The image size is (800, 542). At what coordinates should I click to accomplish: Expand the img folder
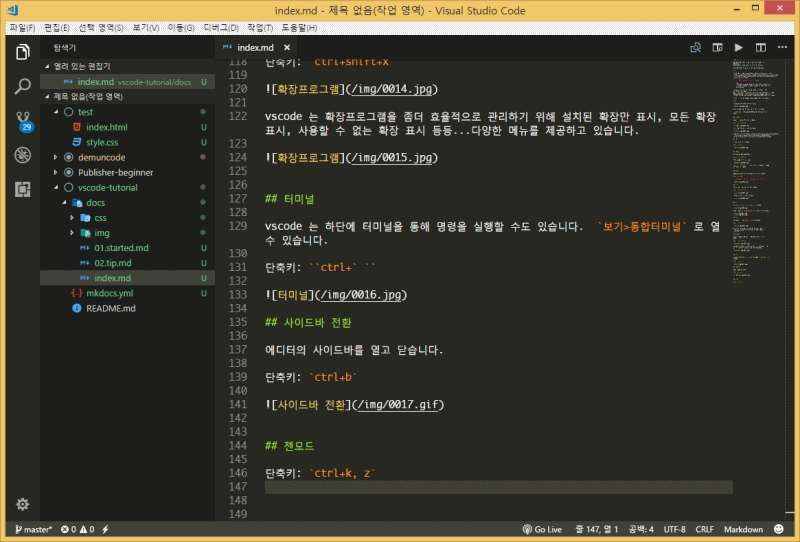pyautogui.click(x=72, y=233)
